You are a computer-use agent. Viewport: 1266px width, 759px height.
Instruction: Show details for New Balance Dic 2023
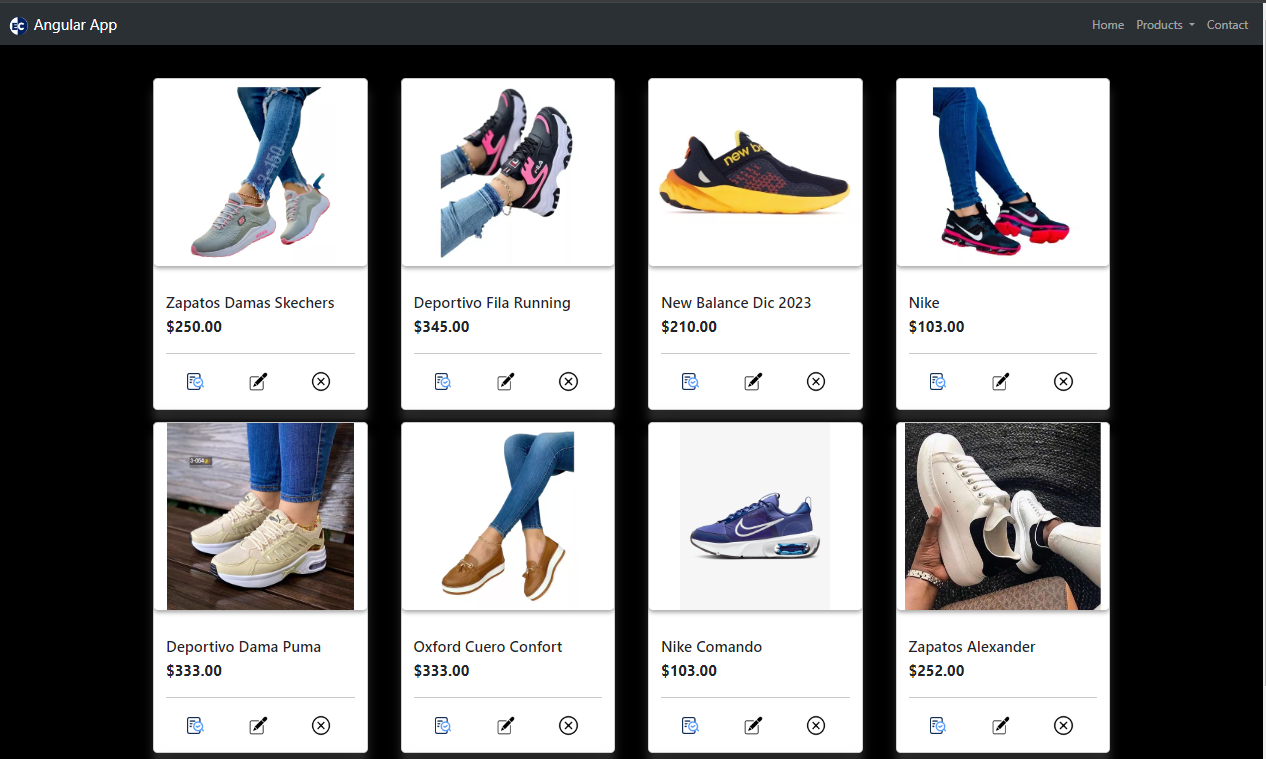click(x=690, y=381)
